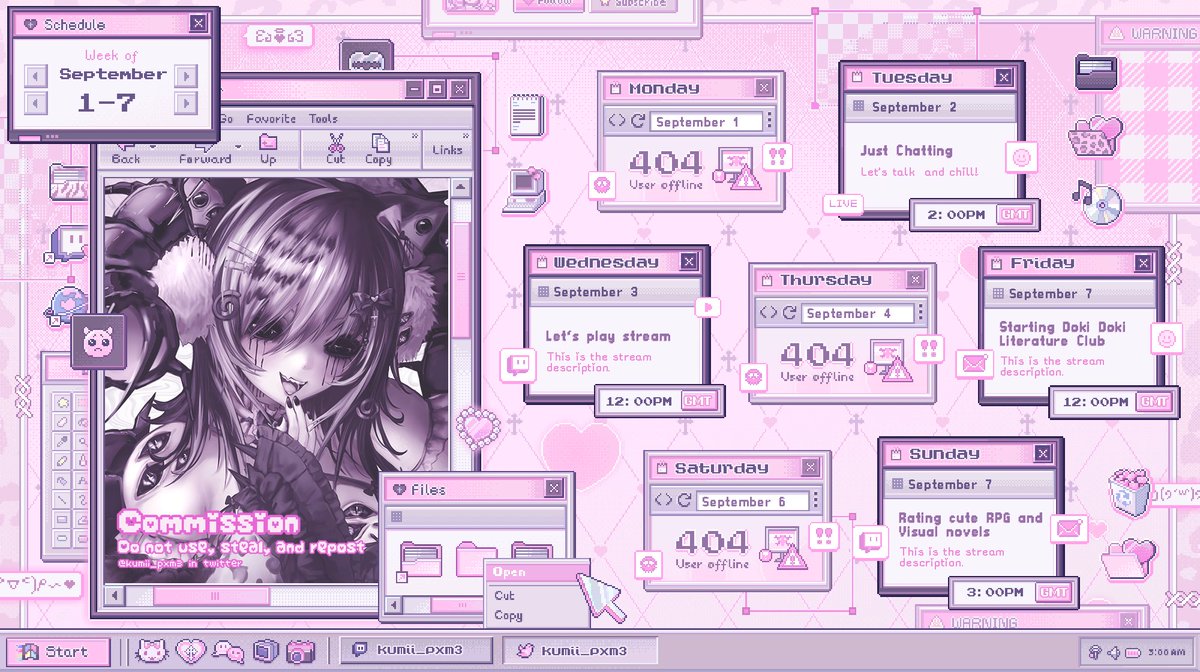Screen dimensions: 1200x672
Task: Select Copy in the Files context menu
Action: [x=508, y=615]
